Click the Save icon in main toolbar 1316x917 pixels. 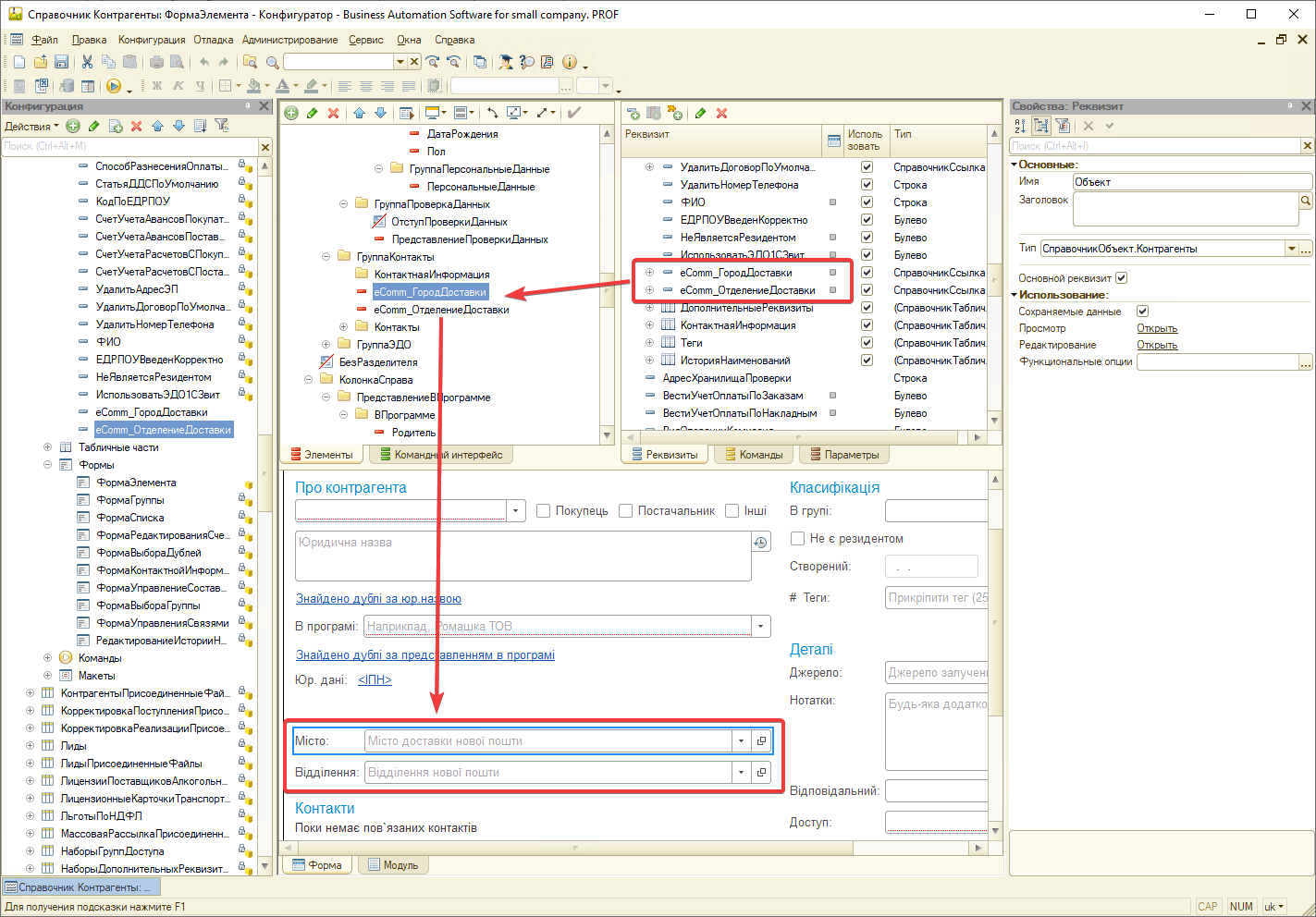tap(61, 62)
